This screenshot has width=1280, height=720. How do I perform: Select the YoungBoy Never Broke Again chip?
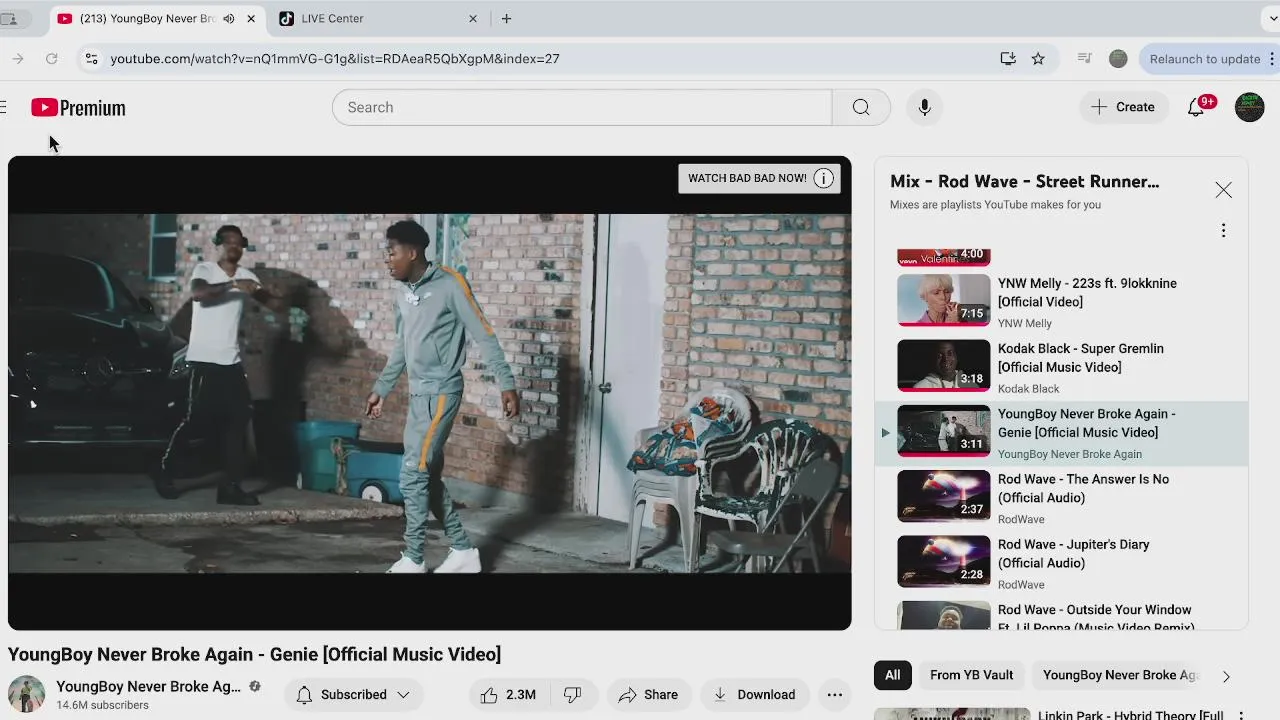tap(1120, 675)
